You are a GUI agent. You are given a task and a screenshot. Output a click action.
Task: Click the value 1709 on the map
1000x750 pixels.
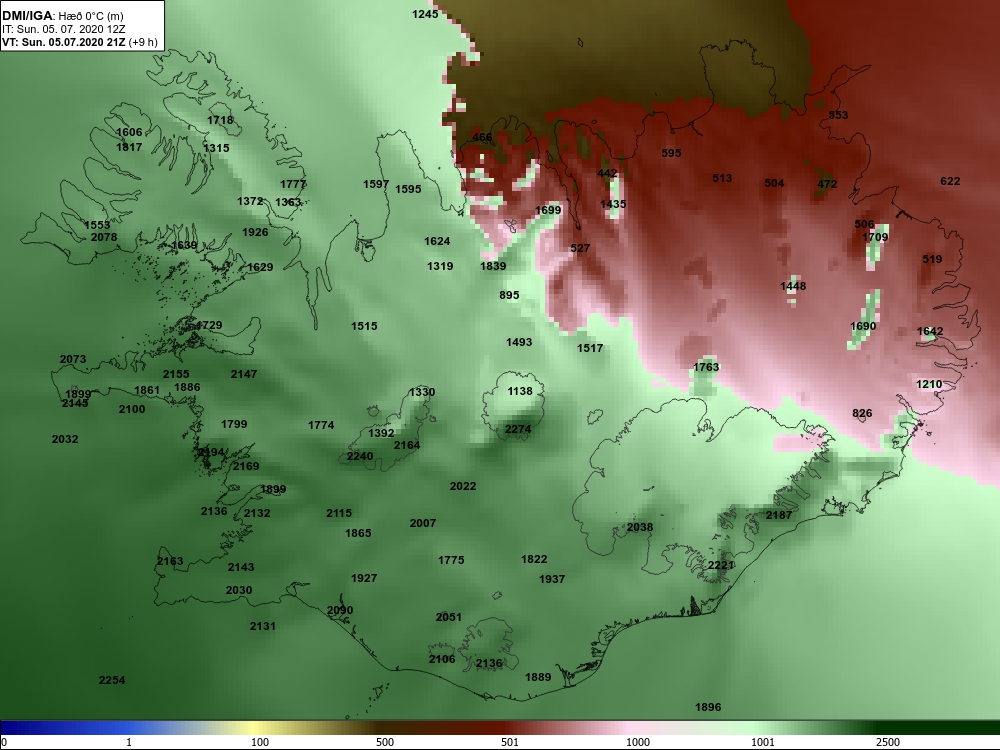point(875,237)
